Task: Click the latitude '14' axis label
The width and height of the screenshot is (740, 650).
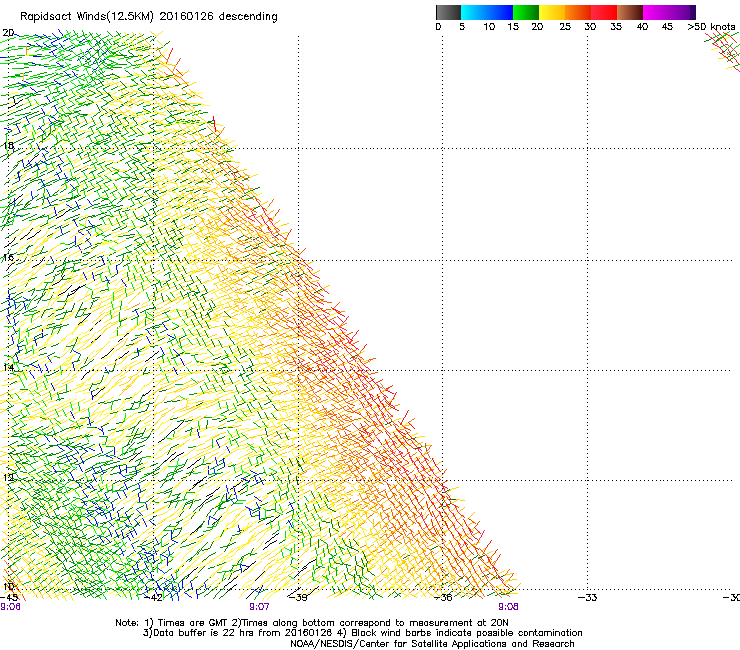Action: tap(8, 367)
